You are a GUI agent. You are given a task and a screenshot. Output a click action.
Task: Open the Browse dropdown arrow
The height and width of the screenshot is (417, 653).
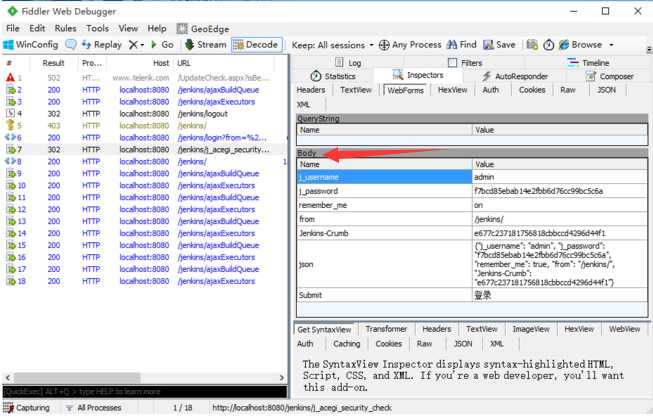pos(611,45)
